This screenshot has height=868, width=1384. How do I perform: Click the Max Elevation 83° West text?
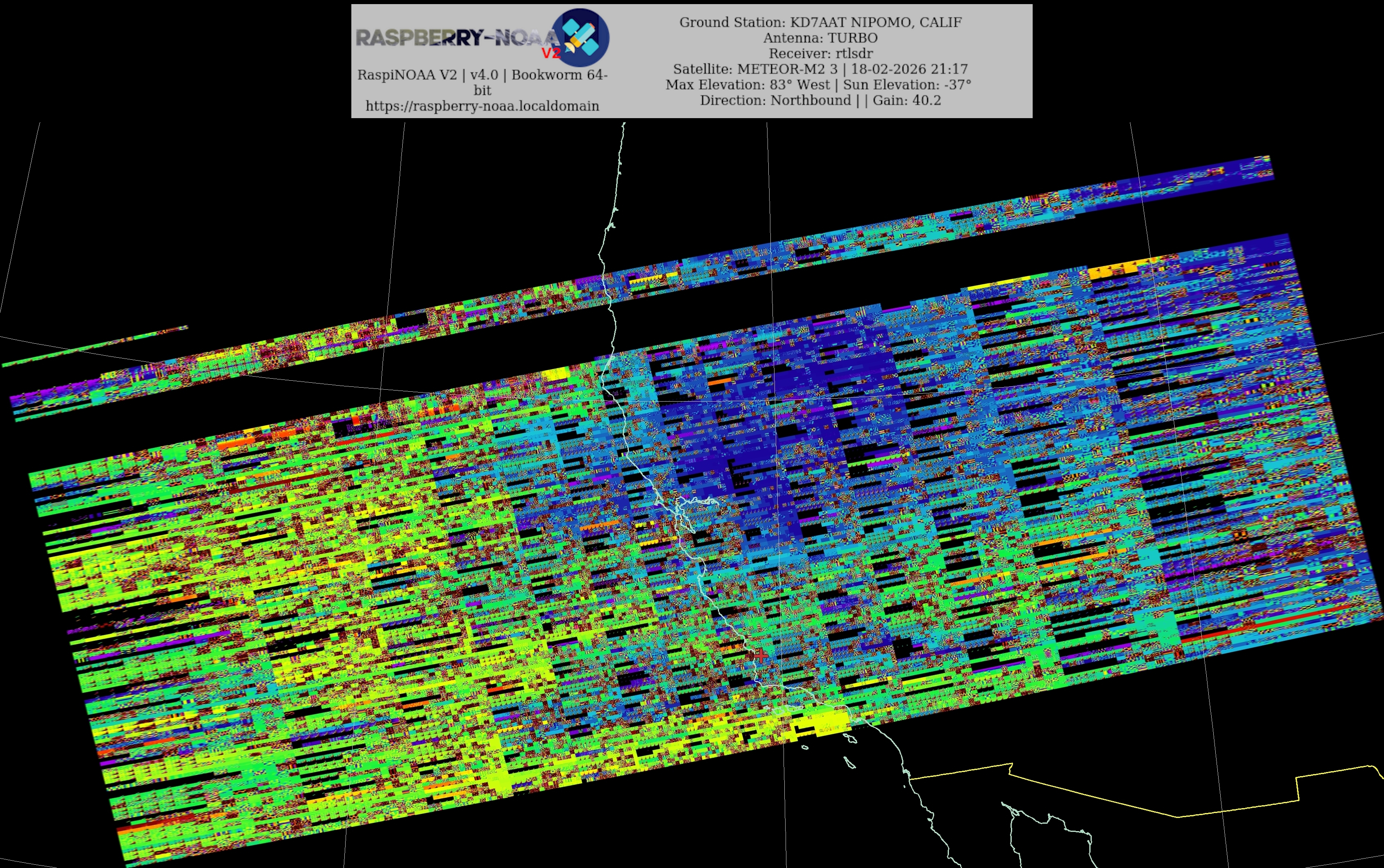pos(748,85)
